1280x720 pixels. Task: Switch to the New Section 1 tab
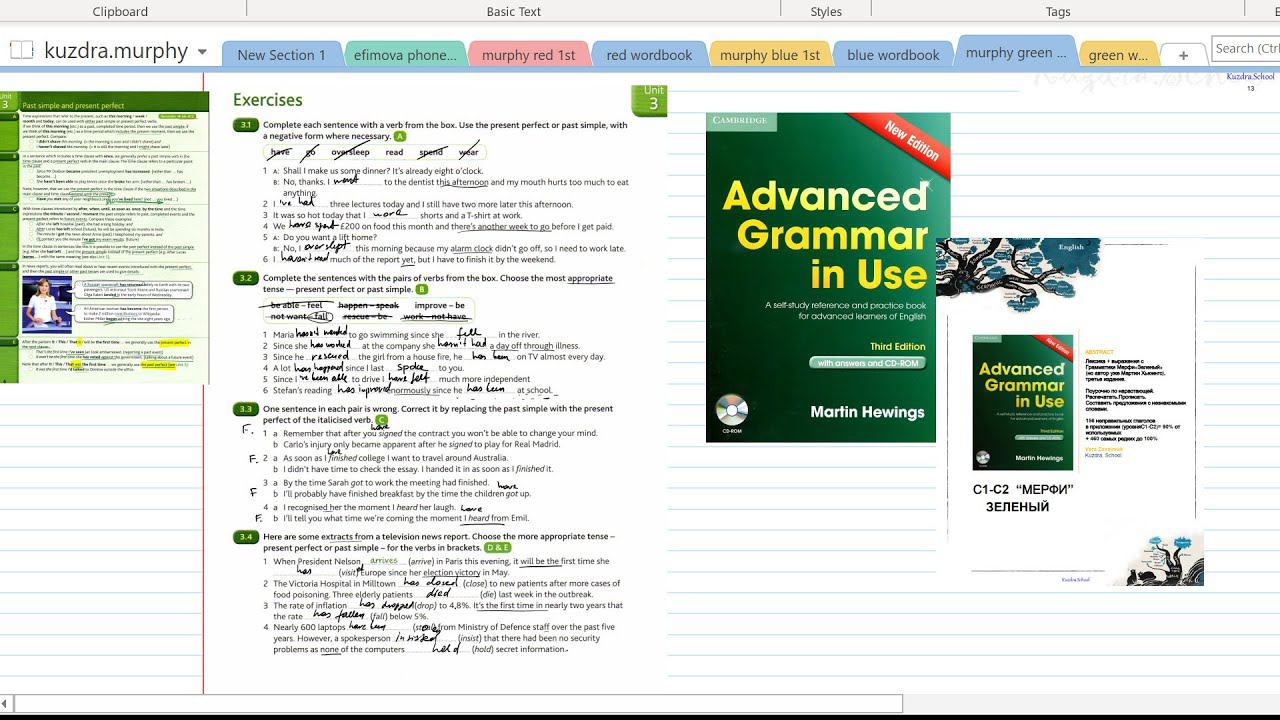[x=281, y=55]
